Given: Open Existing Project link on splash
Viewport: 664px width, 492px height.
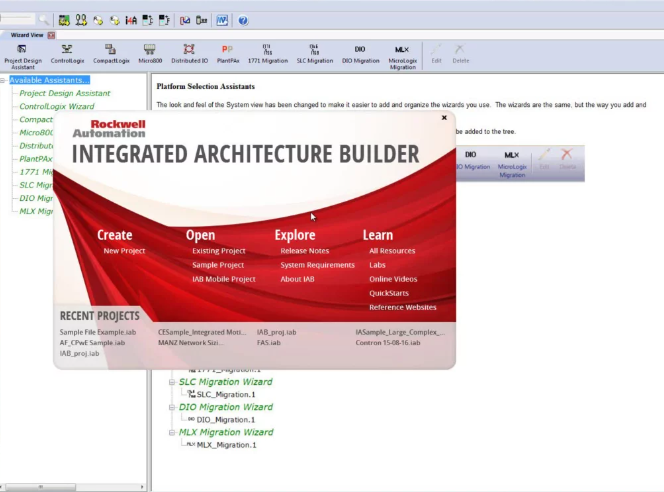Looking at the screenshot, I should click(218, 251).
